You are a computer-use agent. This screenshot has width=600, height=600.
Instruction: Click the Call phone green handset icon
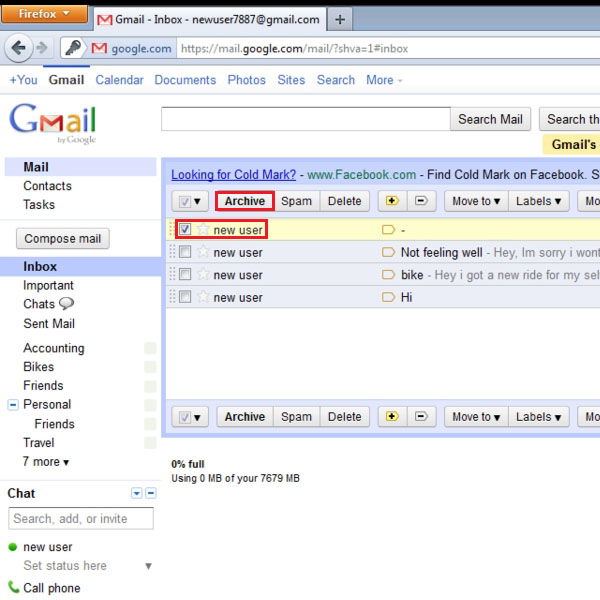pos(13,587)
